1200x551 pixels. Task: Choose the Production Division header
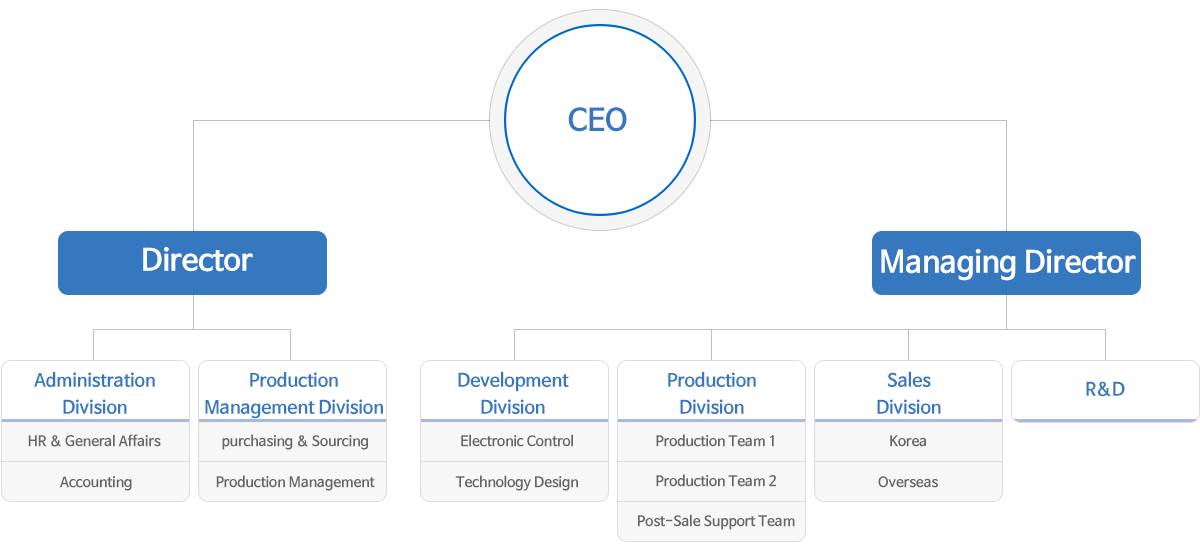click(711, 392)
